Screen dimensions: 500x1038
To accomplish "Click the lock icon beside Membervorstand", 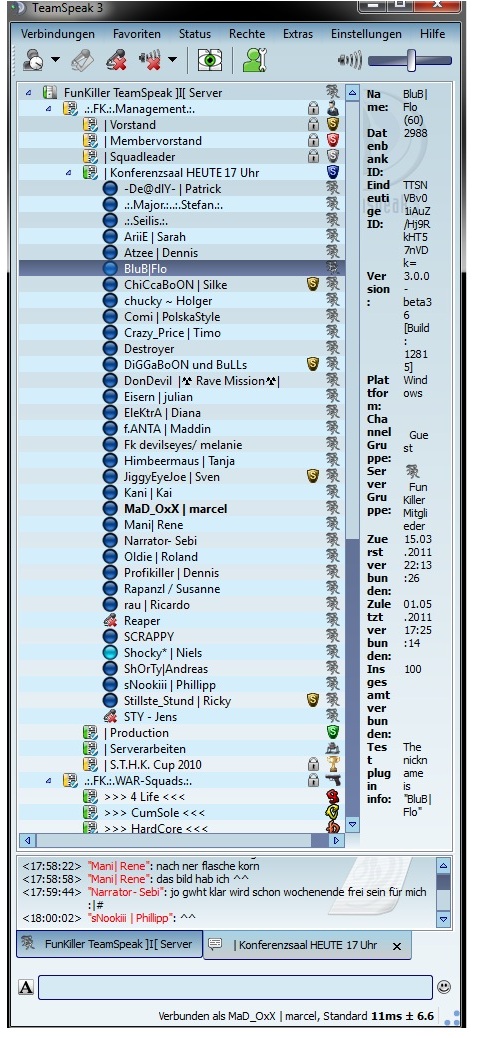I will point(313,140).
